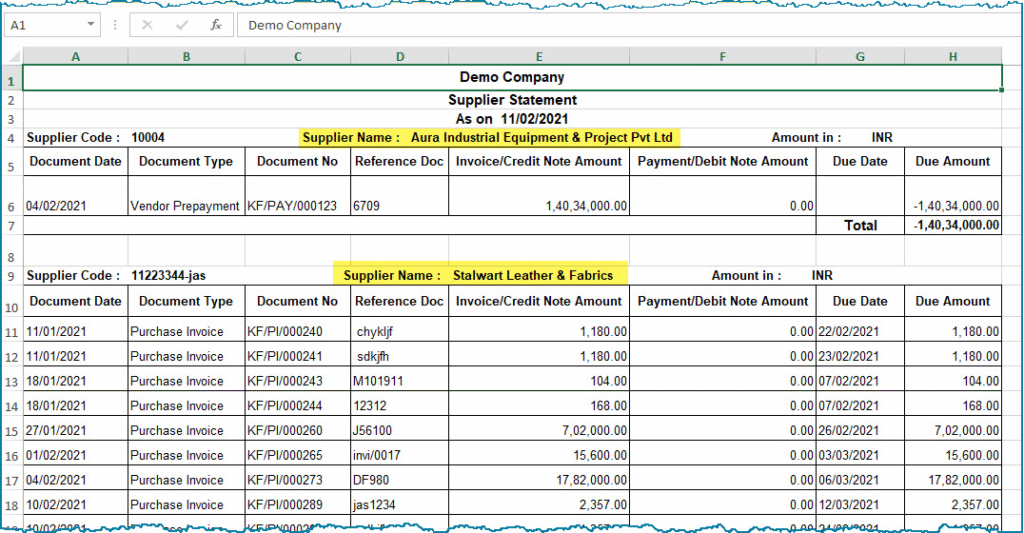1024x533 pixels.
Task: Click the Cancel X icon in formula bar
Action: pos(147,25)
